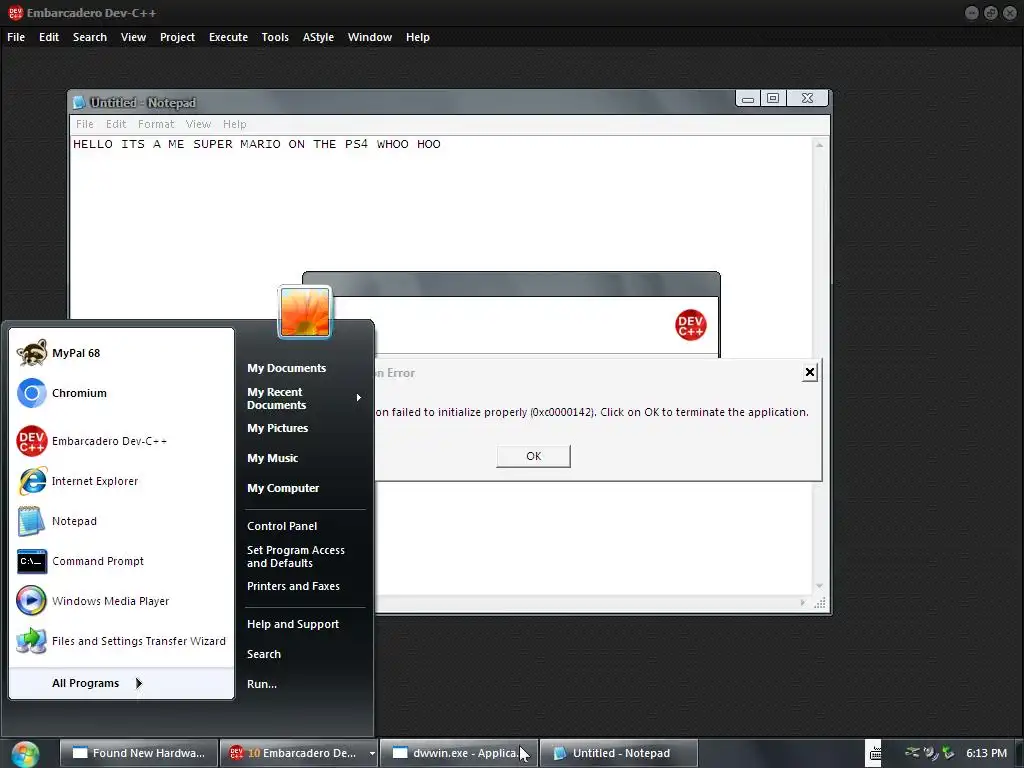1024x768 pixels.
Task: Open Help and Support
Action: click(293, 624)
